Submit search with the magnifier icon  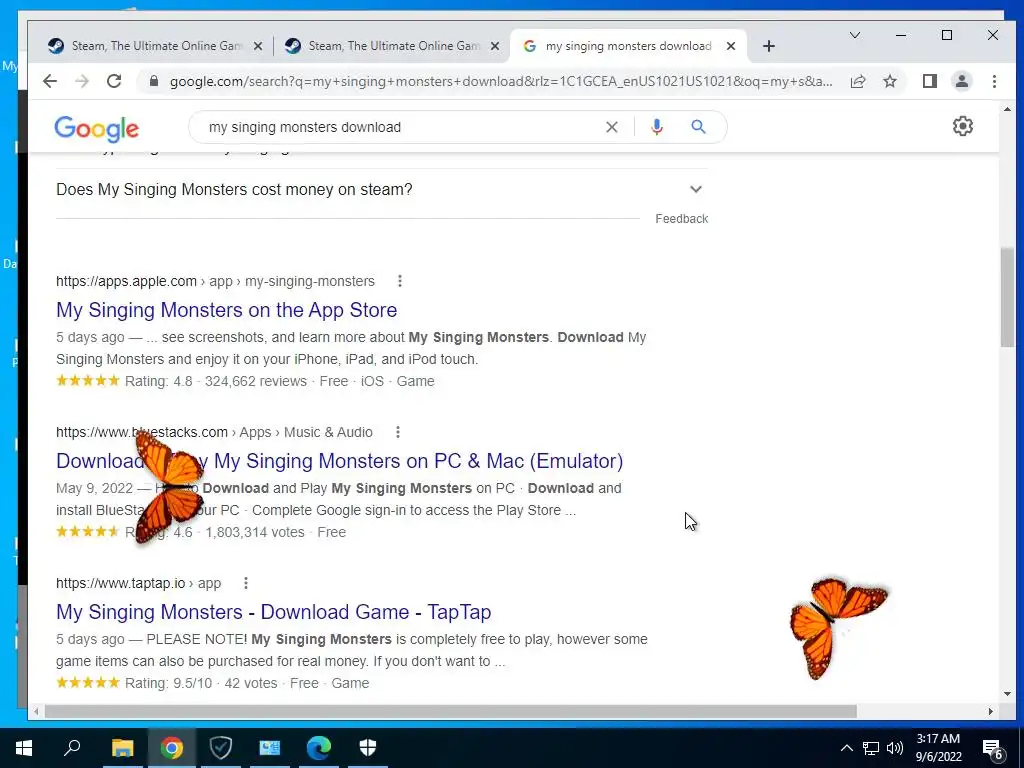tap(698, 127)
